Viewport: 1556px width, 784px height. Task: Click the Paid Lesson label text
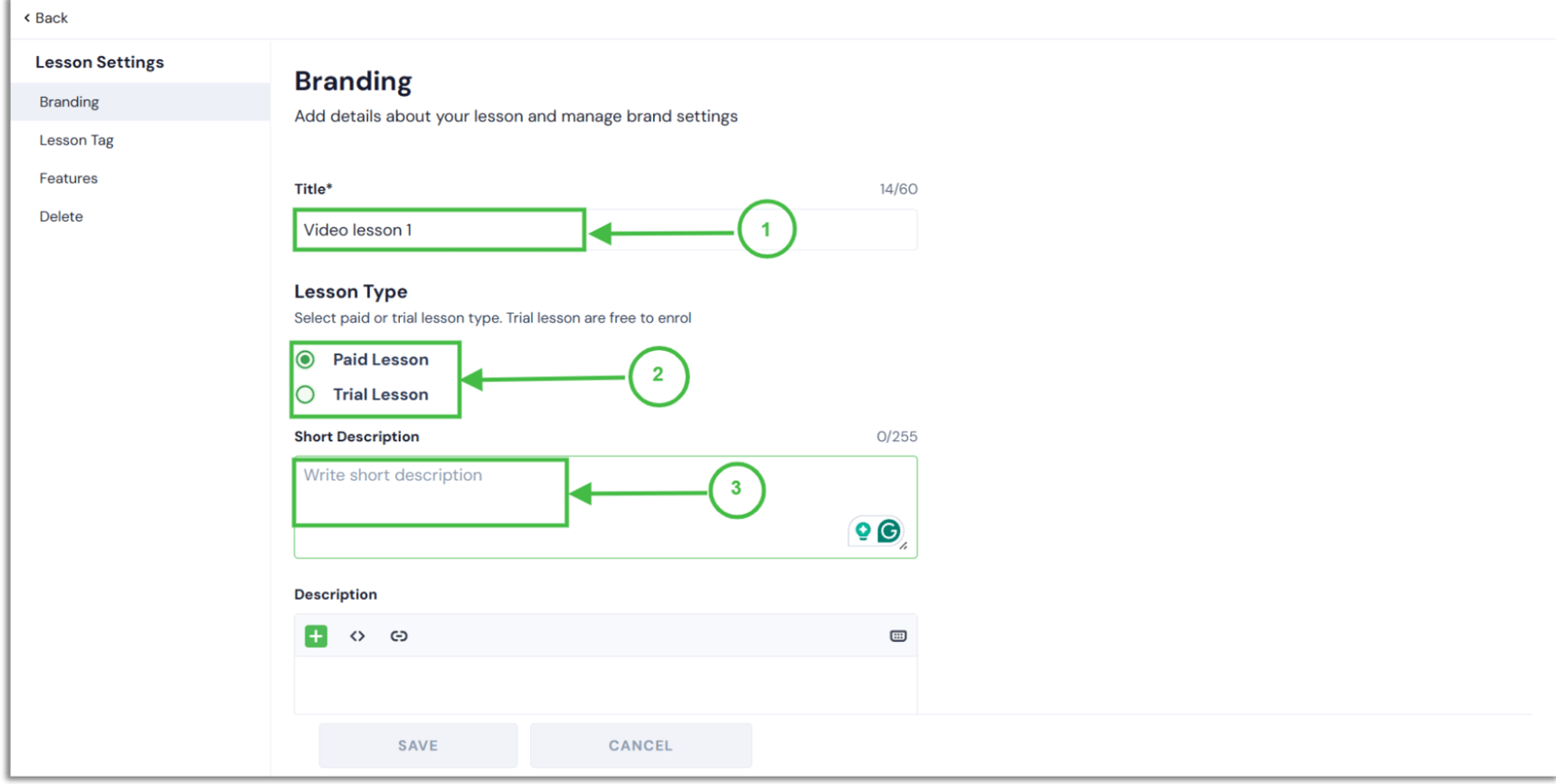pos(381,360)
